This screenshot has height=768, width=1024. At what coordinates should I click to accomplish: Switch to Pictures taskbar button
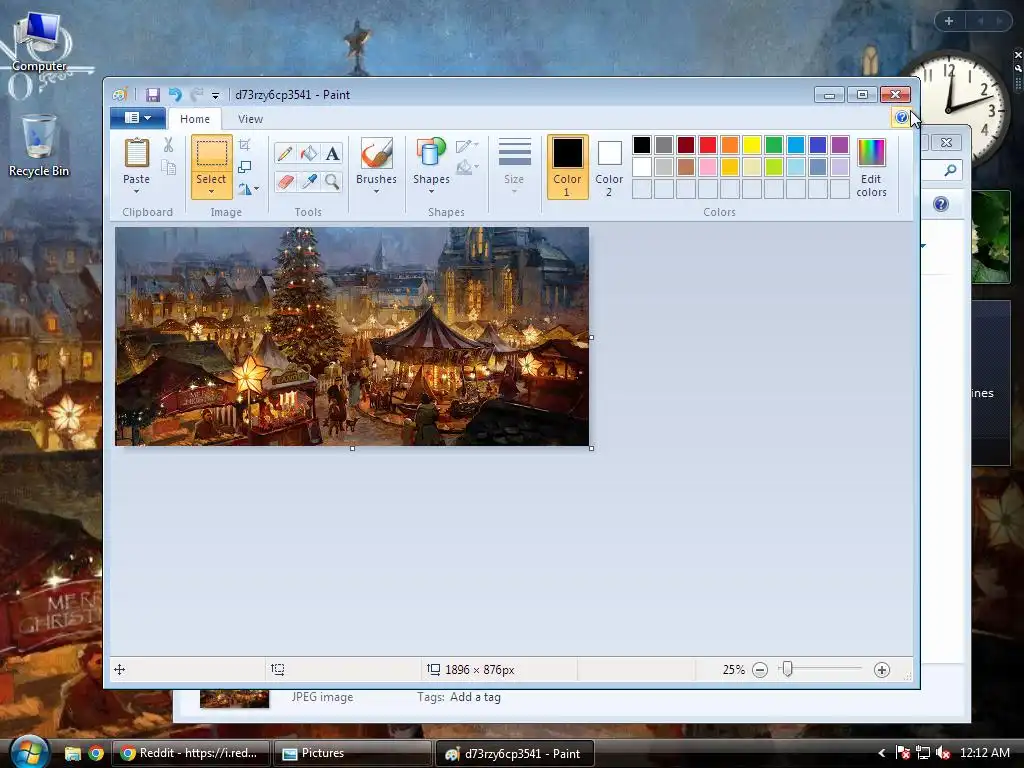point(352,753)
